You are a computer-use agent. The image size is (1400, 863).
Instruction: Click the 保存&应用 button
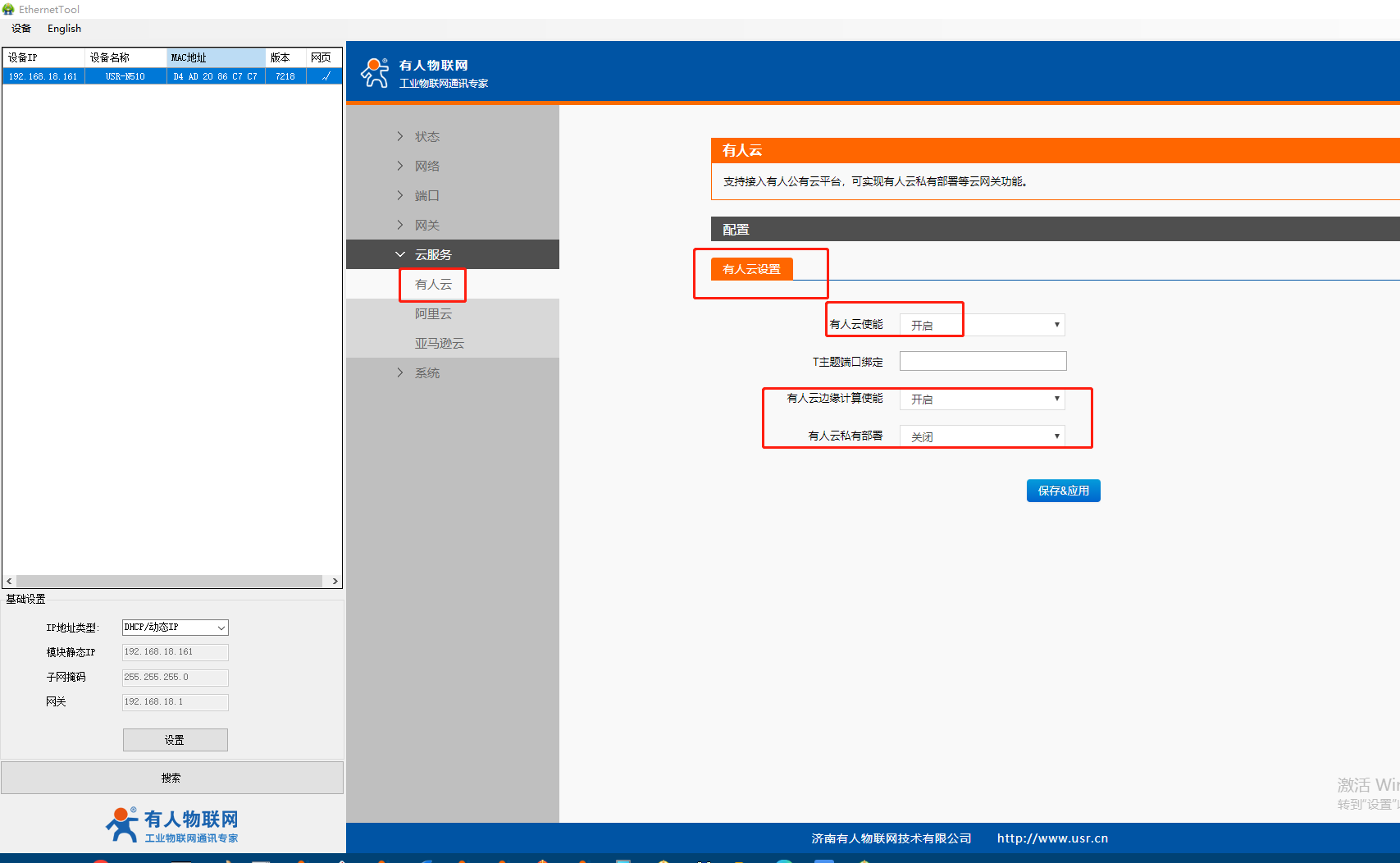click(x=1064, y=491)
